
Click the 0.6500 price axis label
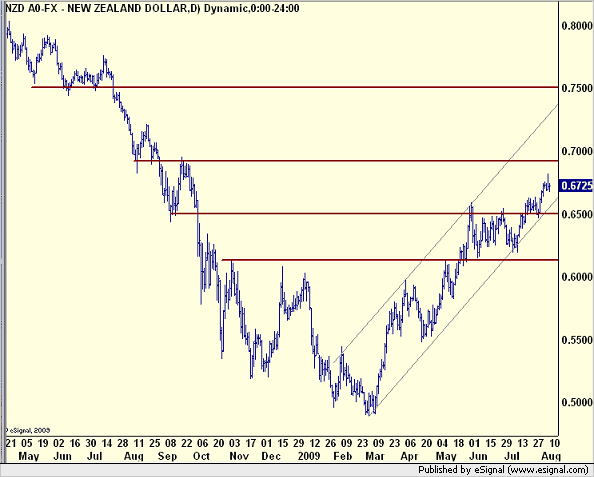pyautogui.click(x=577, y=214)
